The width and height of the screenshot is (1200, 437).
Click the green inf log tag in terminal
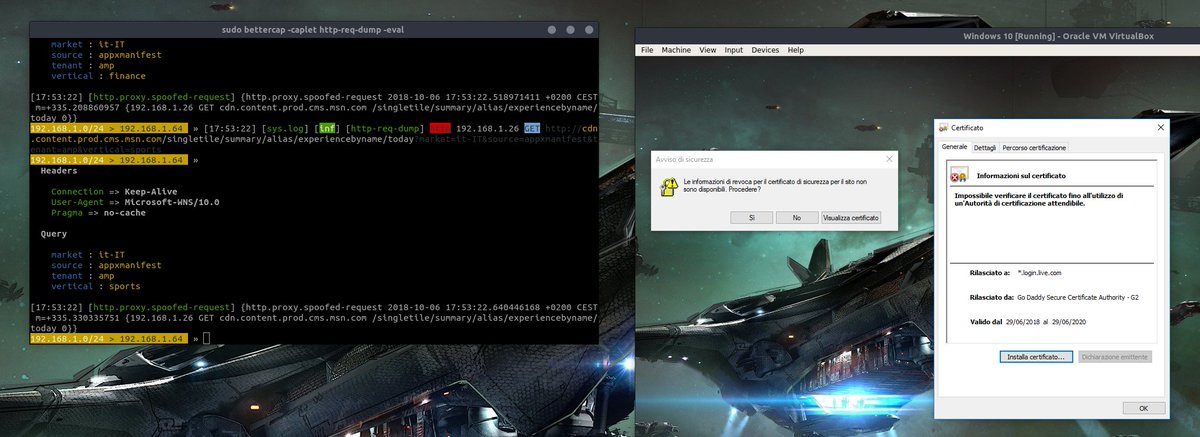click(x=327, y=128)
